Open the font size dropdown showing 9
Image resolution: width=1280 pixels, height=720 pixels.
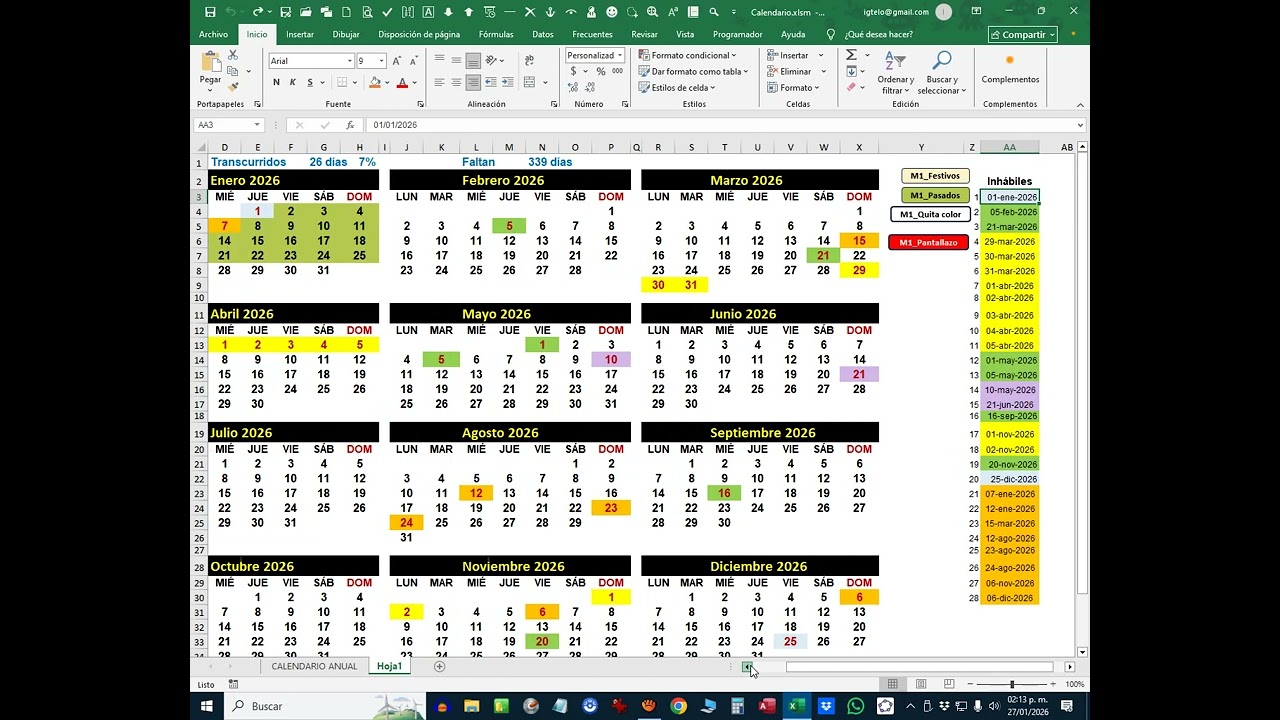(382, 61)
